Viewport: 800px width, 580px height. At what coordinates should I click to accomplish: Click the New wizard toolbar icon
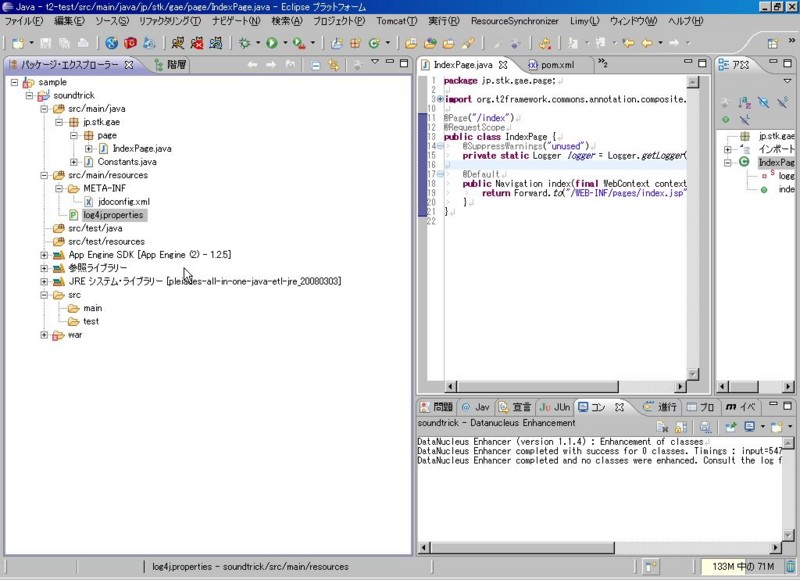(x=18, y=43)
